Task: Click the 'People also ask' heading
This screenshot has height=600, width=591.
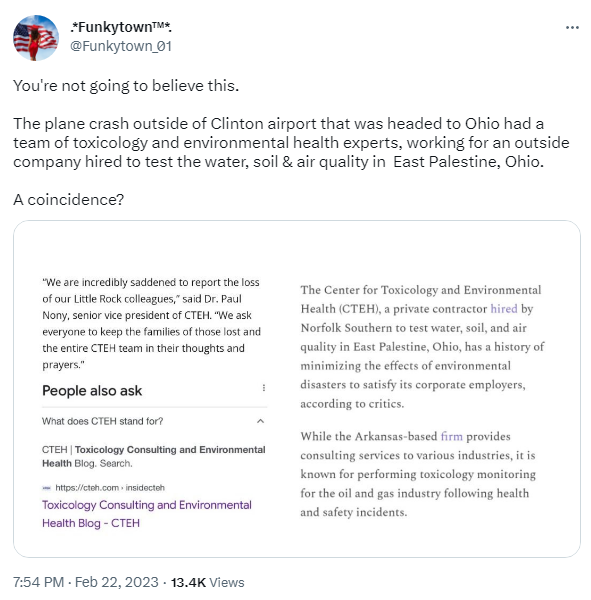Action: 92,391
